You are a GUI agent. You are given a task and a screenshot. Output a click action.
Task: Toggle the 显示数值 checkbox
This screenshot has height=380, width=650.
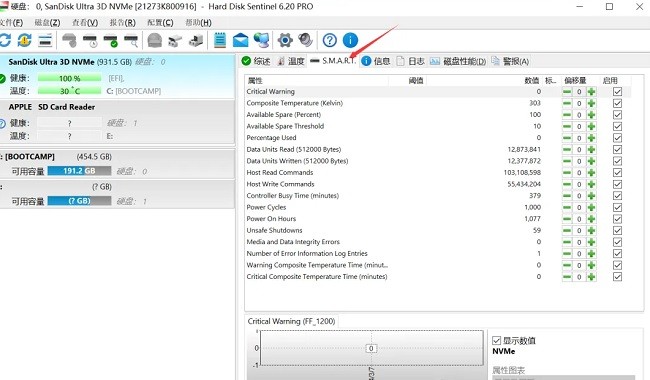point(496,341)
